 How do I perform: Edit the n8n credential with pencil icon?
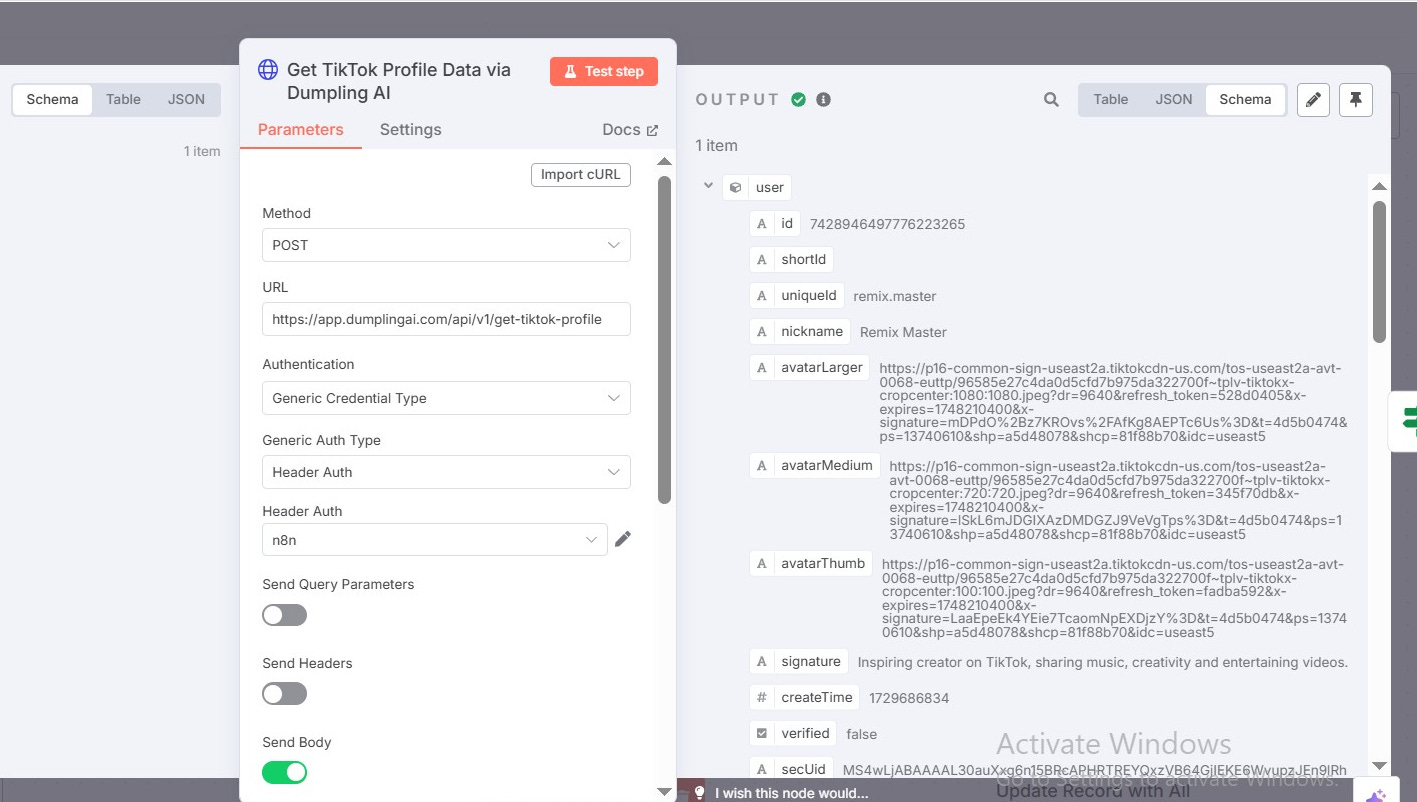(623, 539)
